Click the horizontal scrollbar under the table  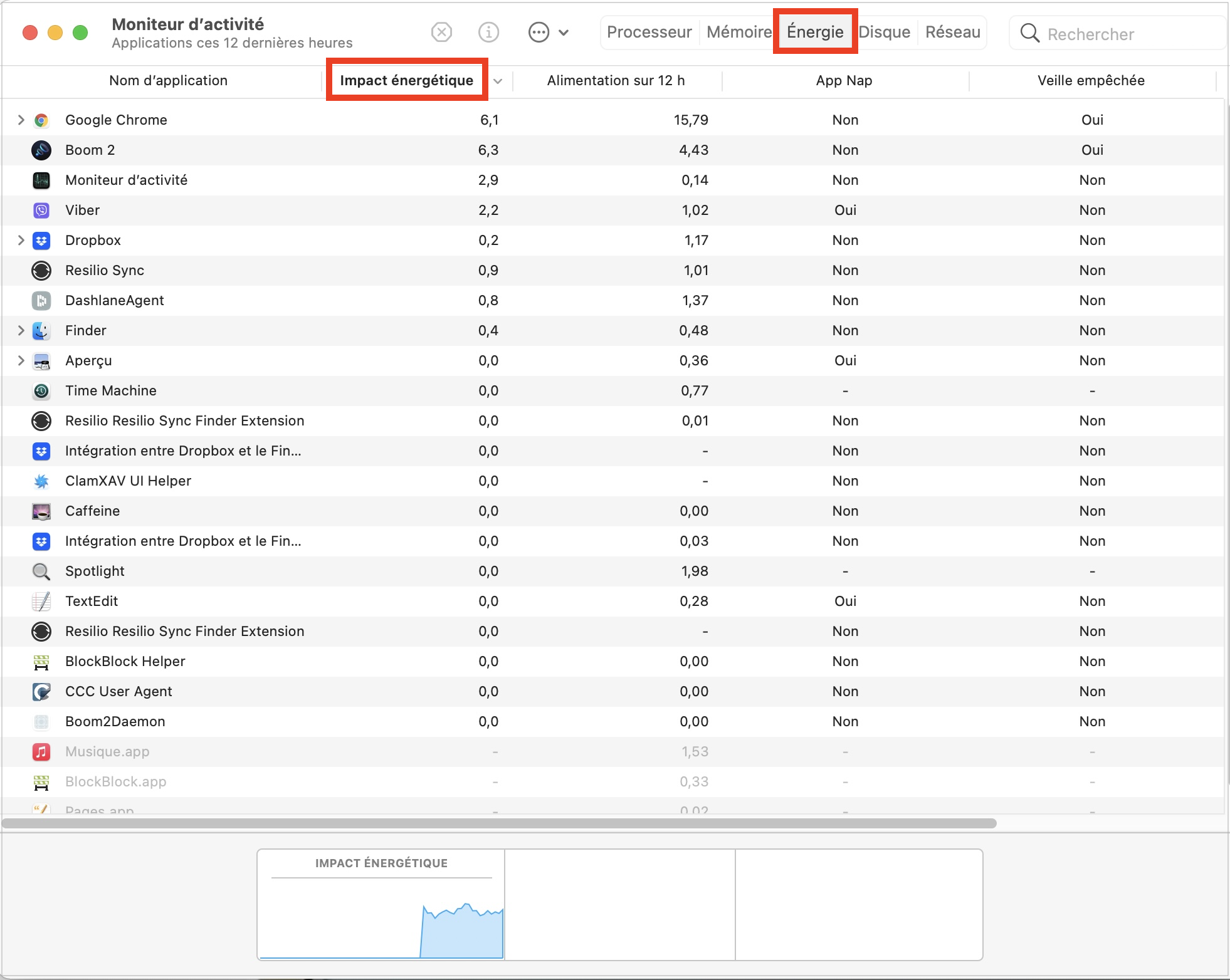click(x=499, y=823)
